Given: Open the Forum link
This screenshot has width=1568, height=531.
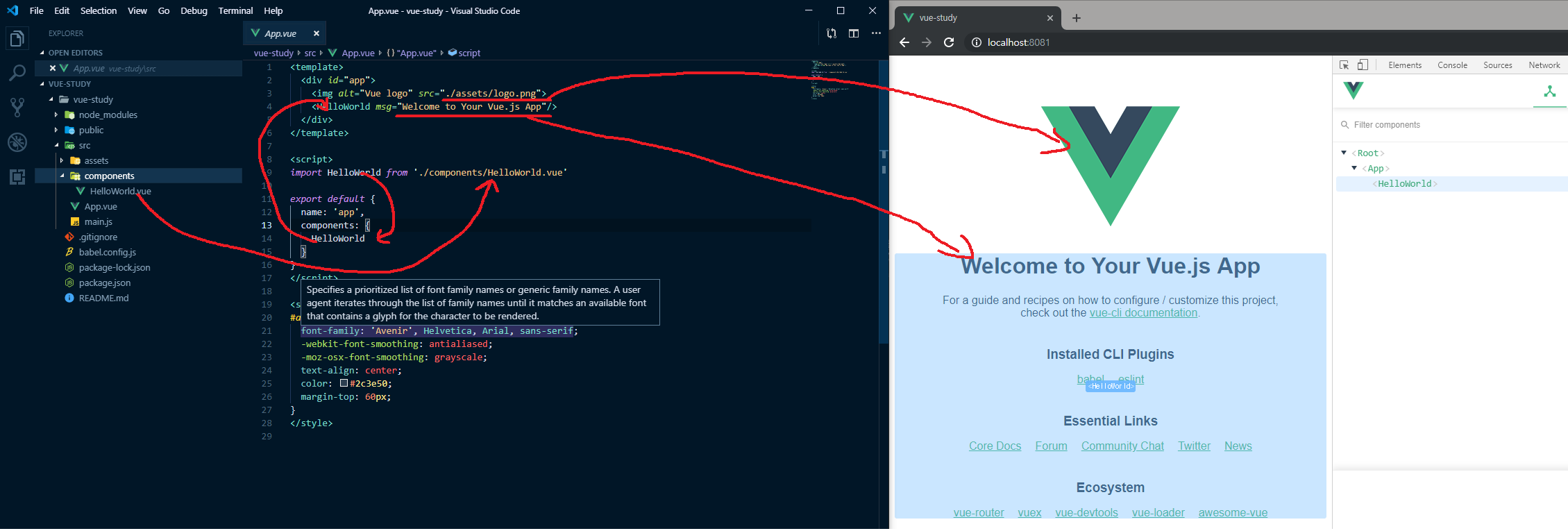Looking at the screenshot, I should [1051, 446].
